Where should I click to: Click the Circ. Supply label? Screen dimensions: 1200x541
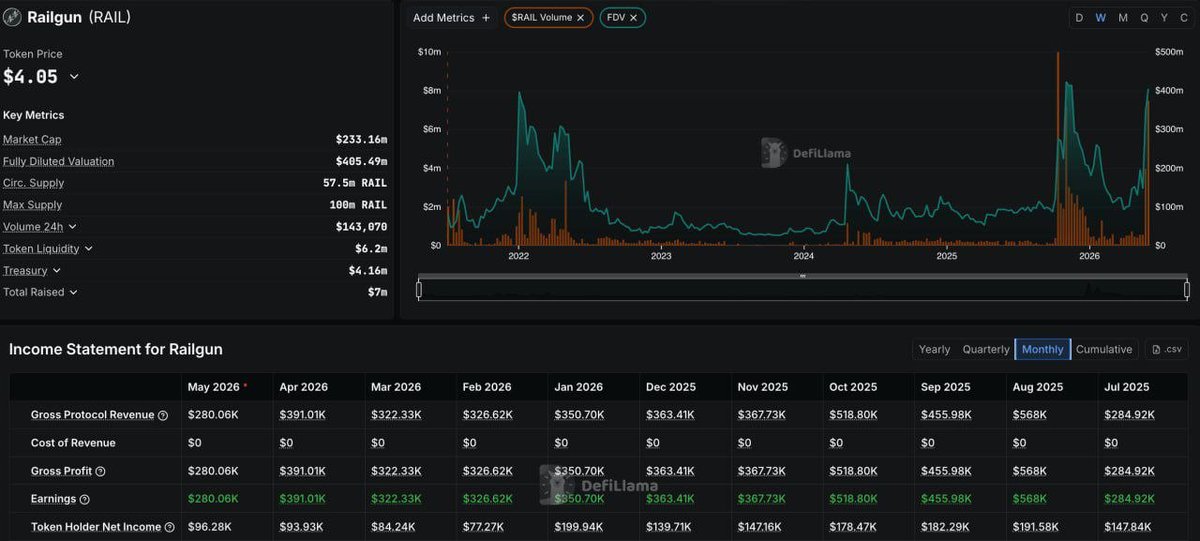coord(34,184)
